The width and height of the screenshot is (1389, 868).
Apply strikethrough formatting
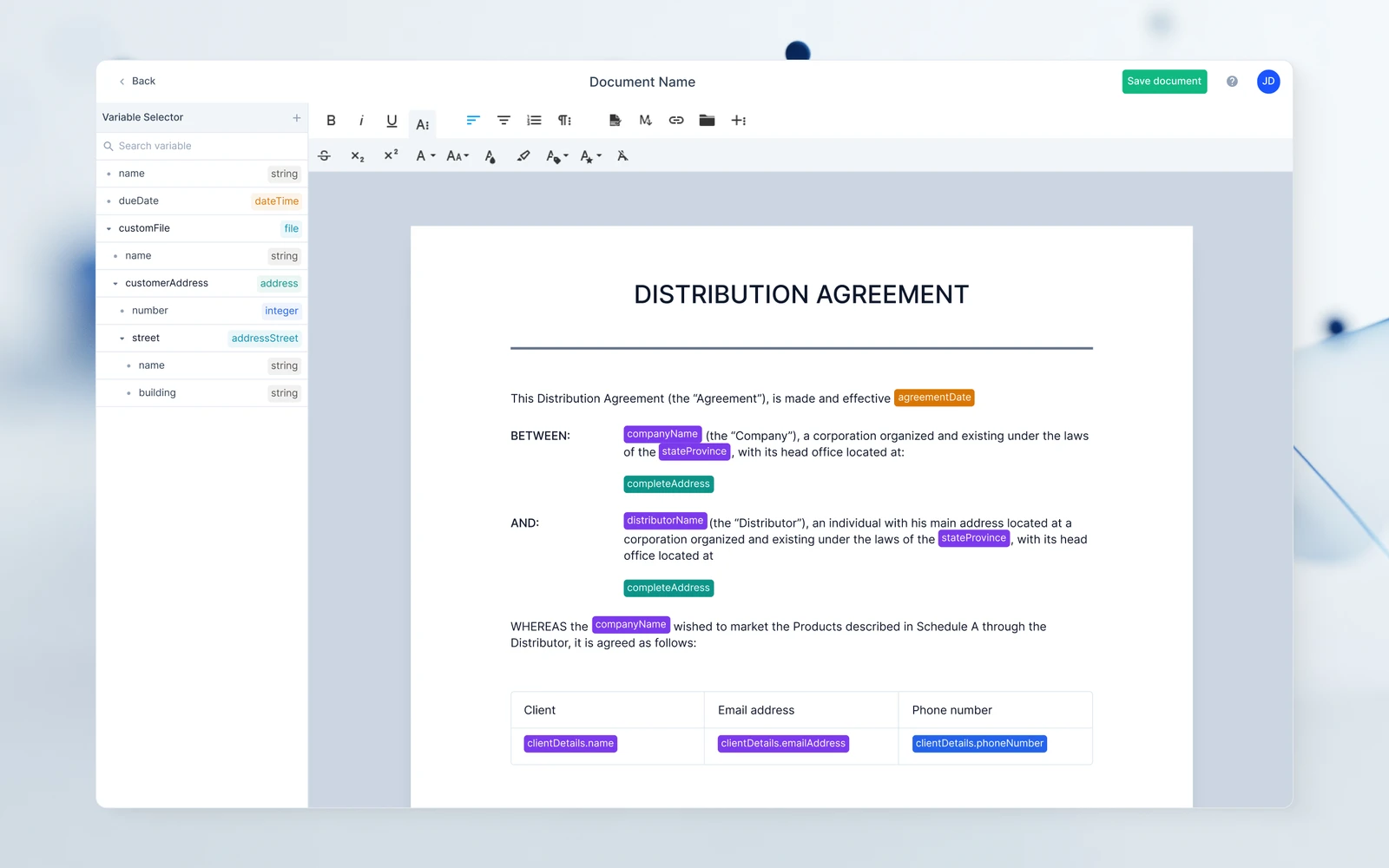point(324,156)
